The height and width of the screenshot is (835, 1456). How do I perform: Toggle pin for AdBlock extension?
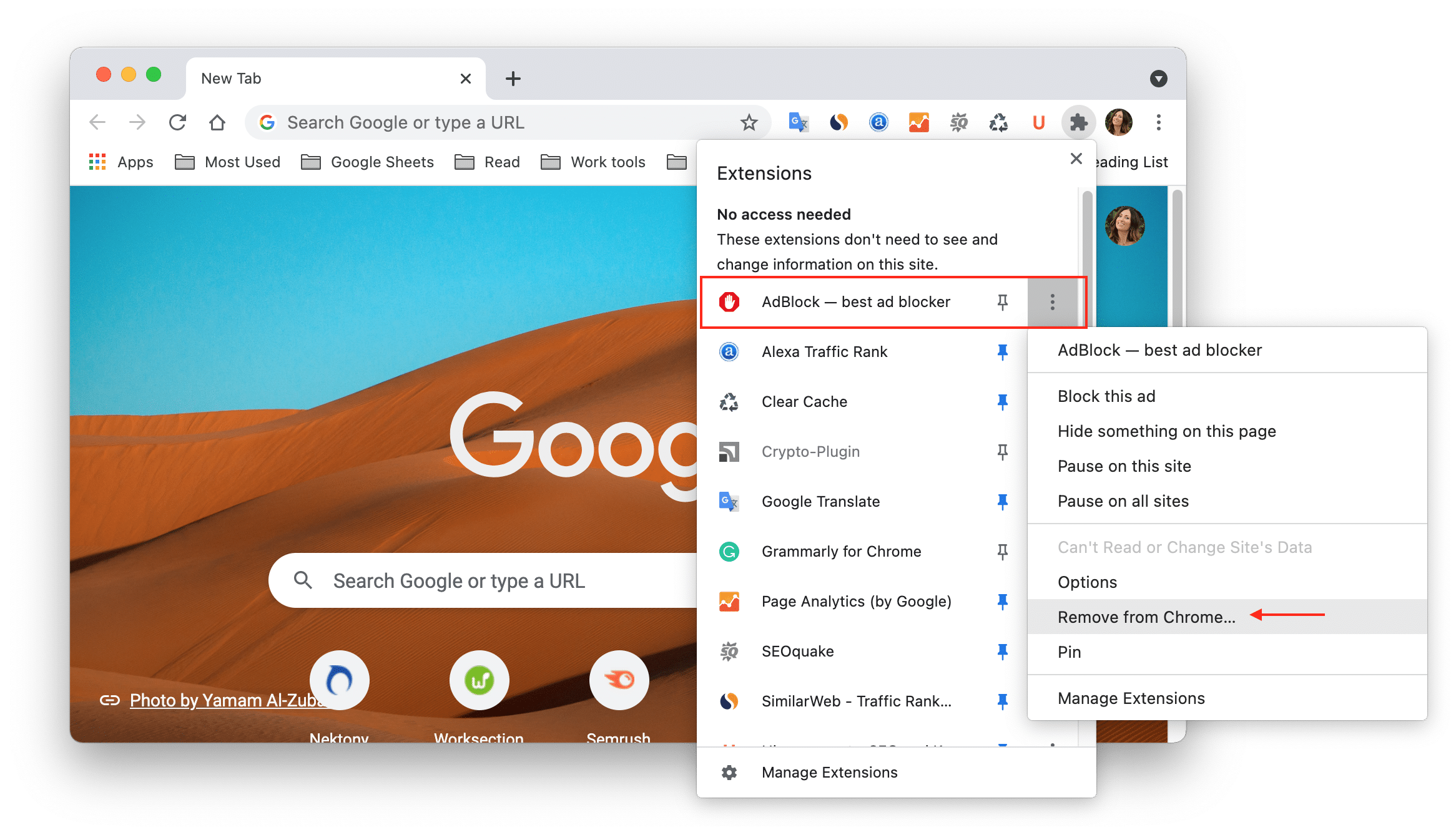click(1003, 301)
